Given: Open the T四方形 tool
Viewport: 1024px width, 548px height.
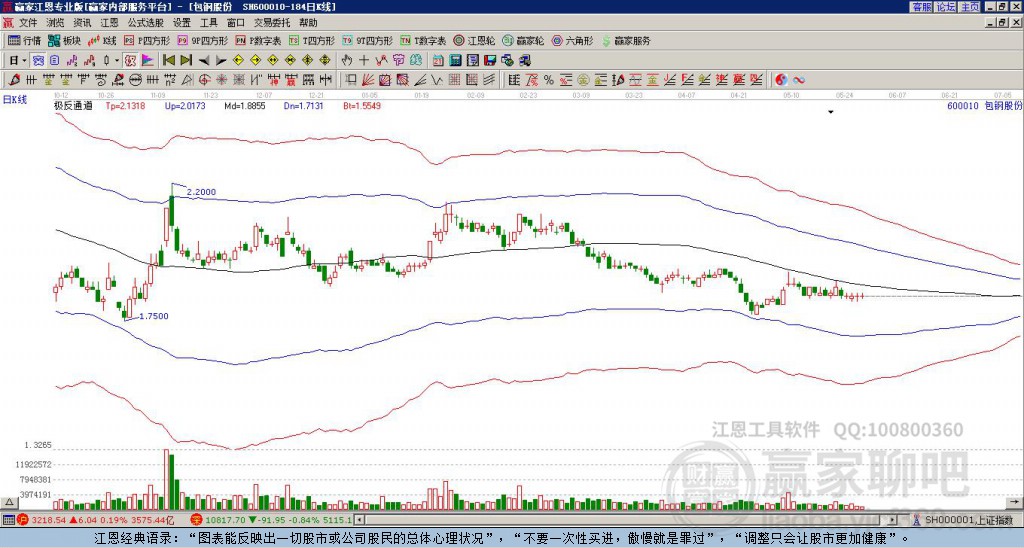Looking at the screenshot, I should coord(312,40).
